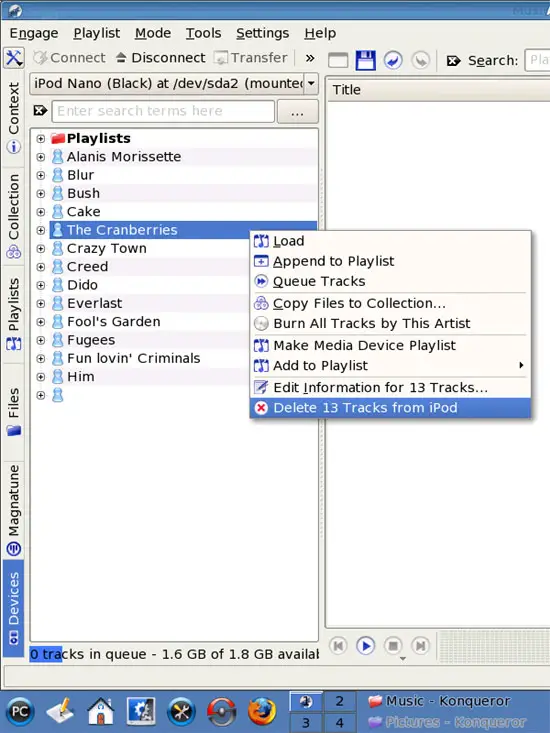Choose Append to Playlist menu entry
The width and height of the screenshot is (550, 733).
pos(391,261)
